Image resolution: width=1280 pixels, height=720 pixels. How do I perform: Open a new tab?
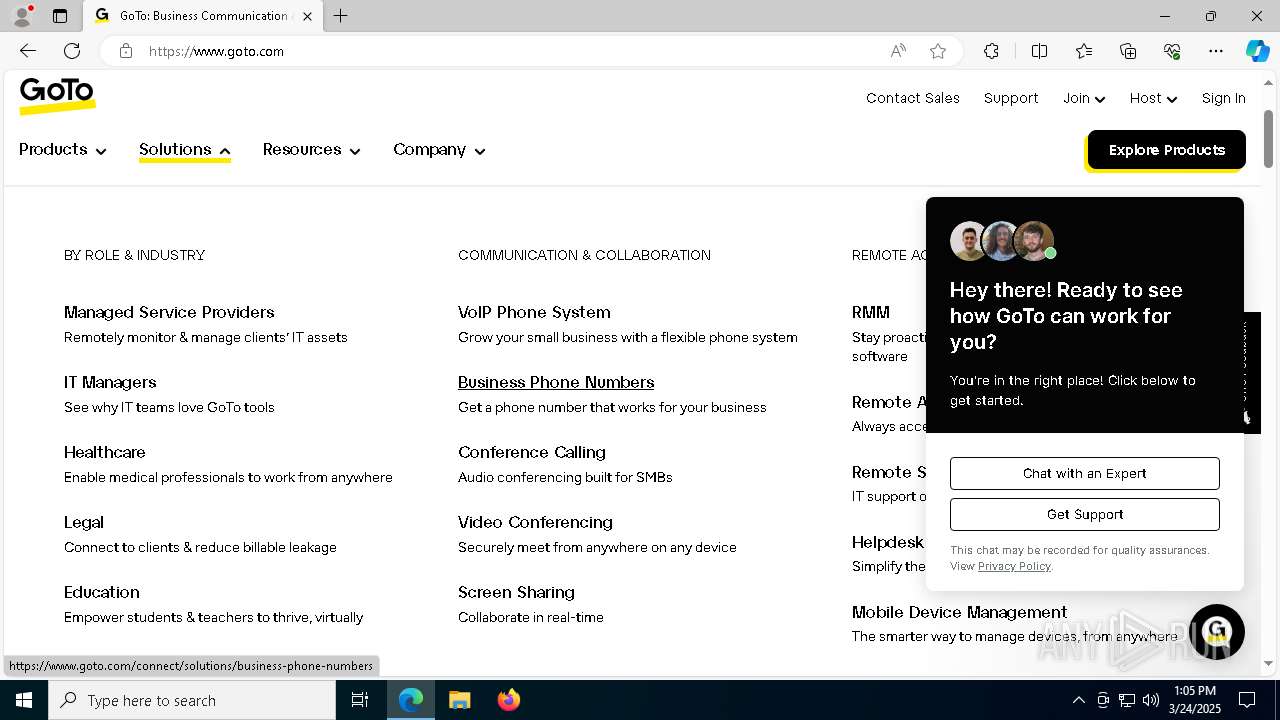pos(340,16)
